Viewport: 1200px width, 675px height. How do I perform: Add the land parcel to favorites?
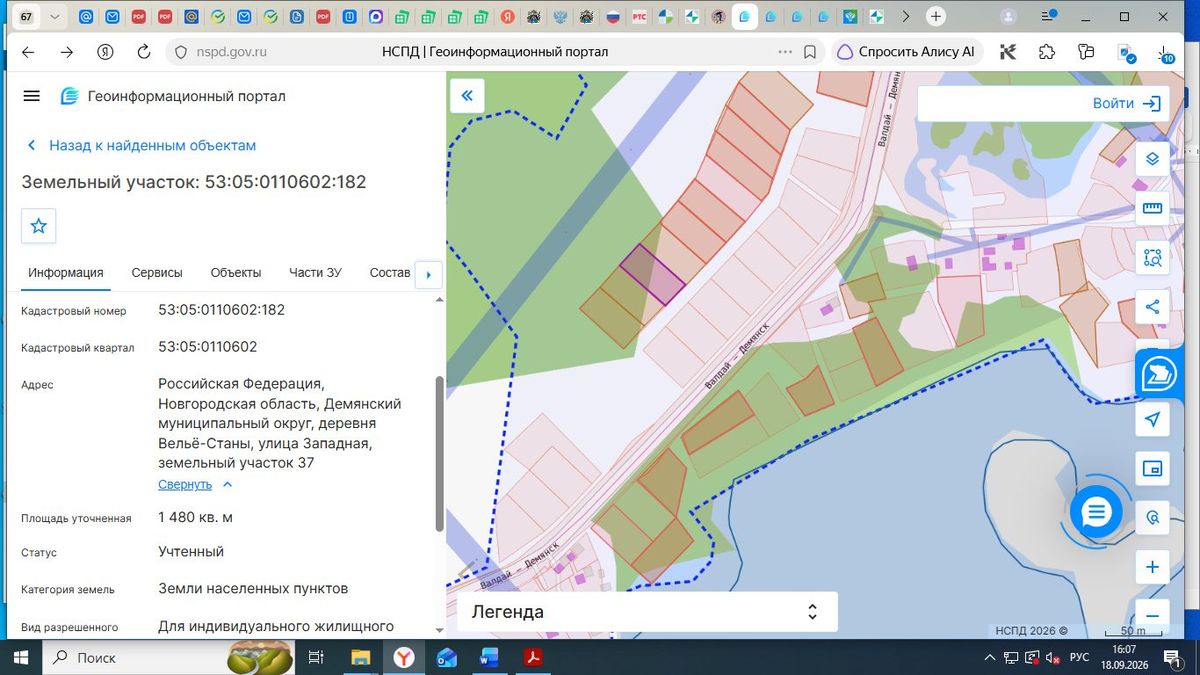[39, 226]
